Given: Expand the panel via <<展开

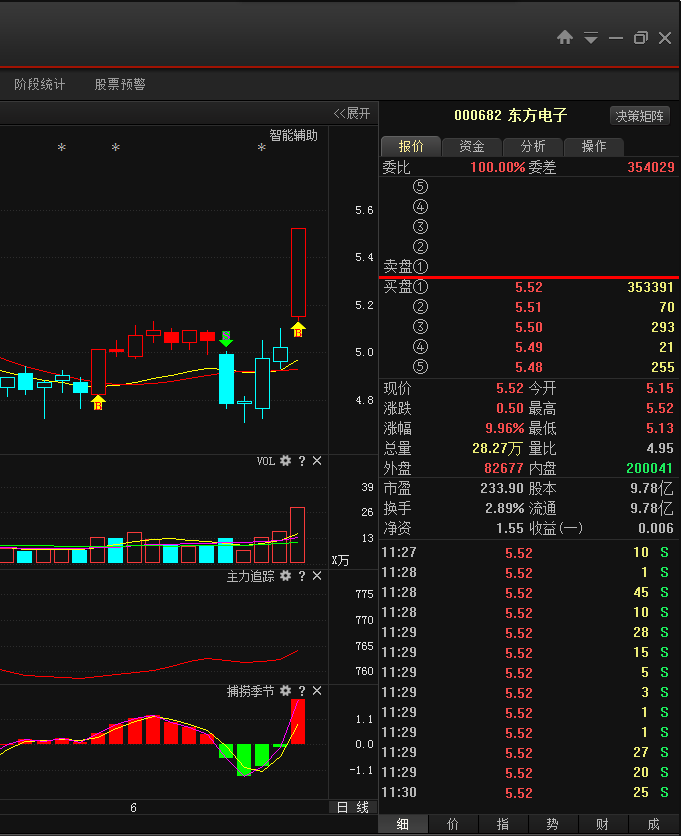Looking at the screenshot, I should coord(352,114).
